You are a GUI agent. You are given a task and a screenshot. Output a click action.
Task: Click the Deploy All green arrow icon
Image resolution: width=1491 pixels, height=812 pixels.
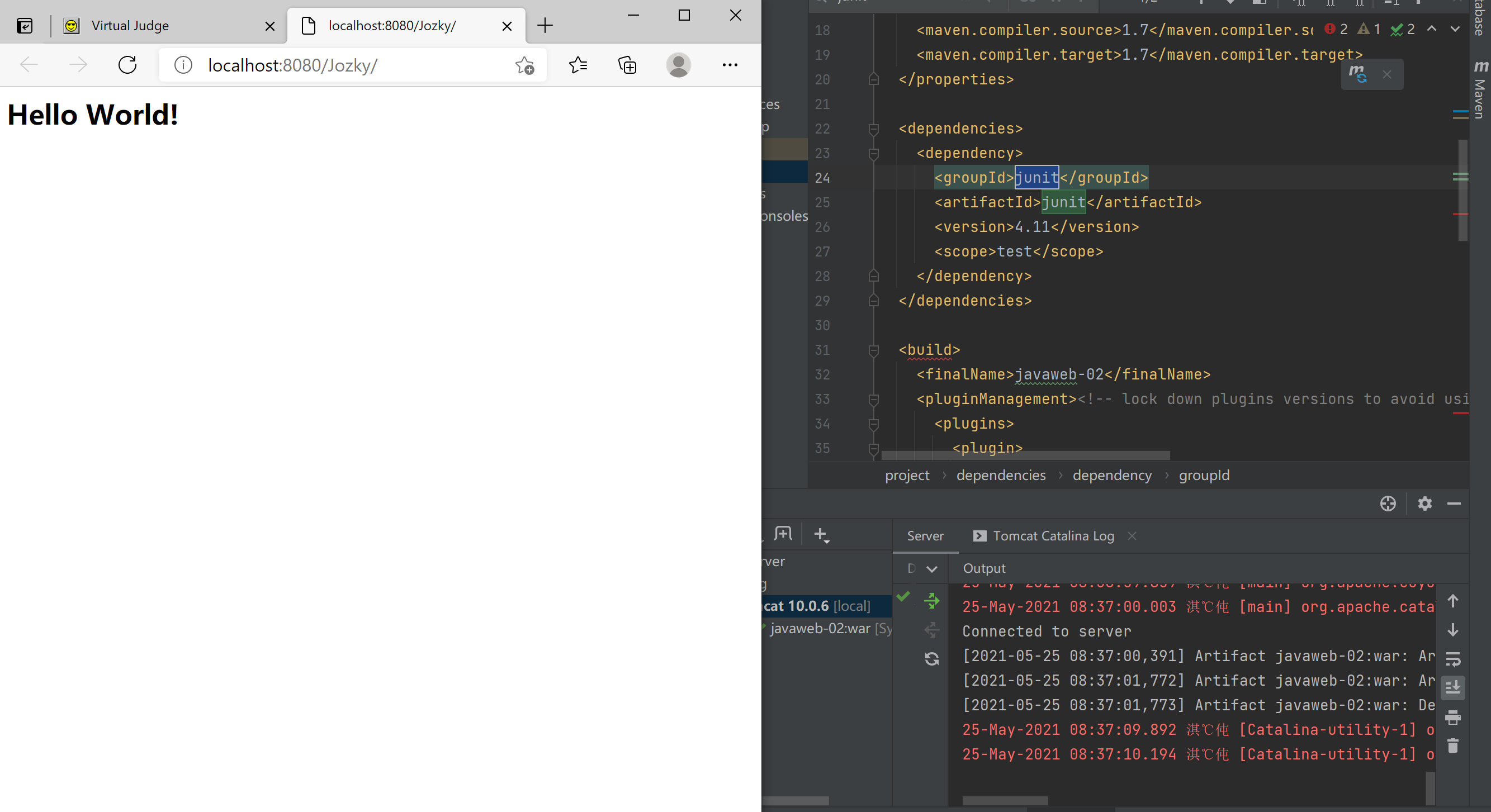coord(931,601)
